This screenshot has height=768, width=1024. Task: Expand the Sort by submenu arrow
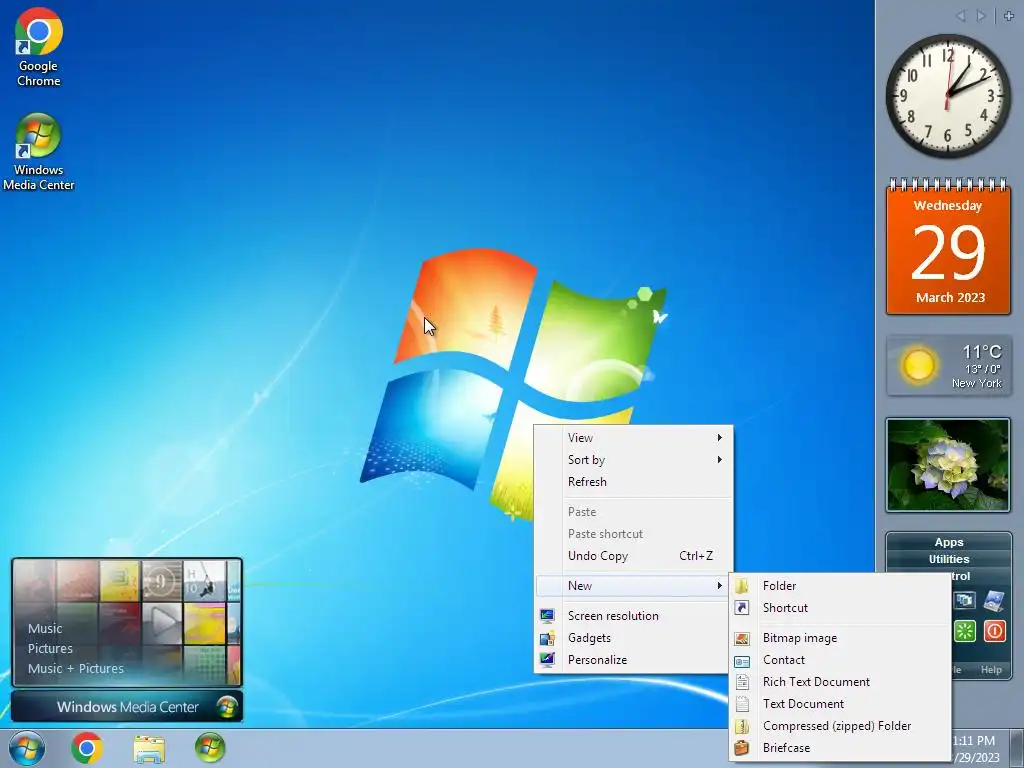pyautogui.click(x=720, y=460)
